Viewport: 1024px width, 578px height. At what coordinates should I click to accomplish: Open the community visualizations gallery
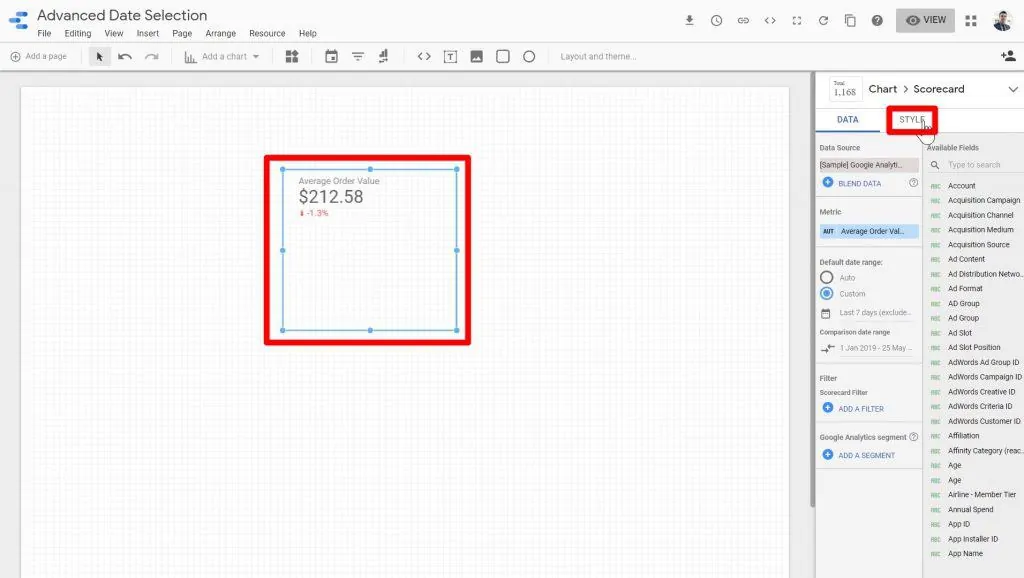(x=292, y=56)
